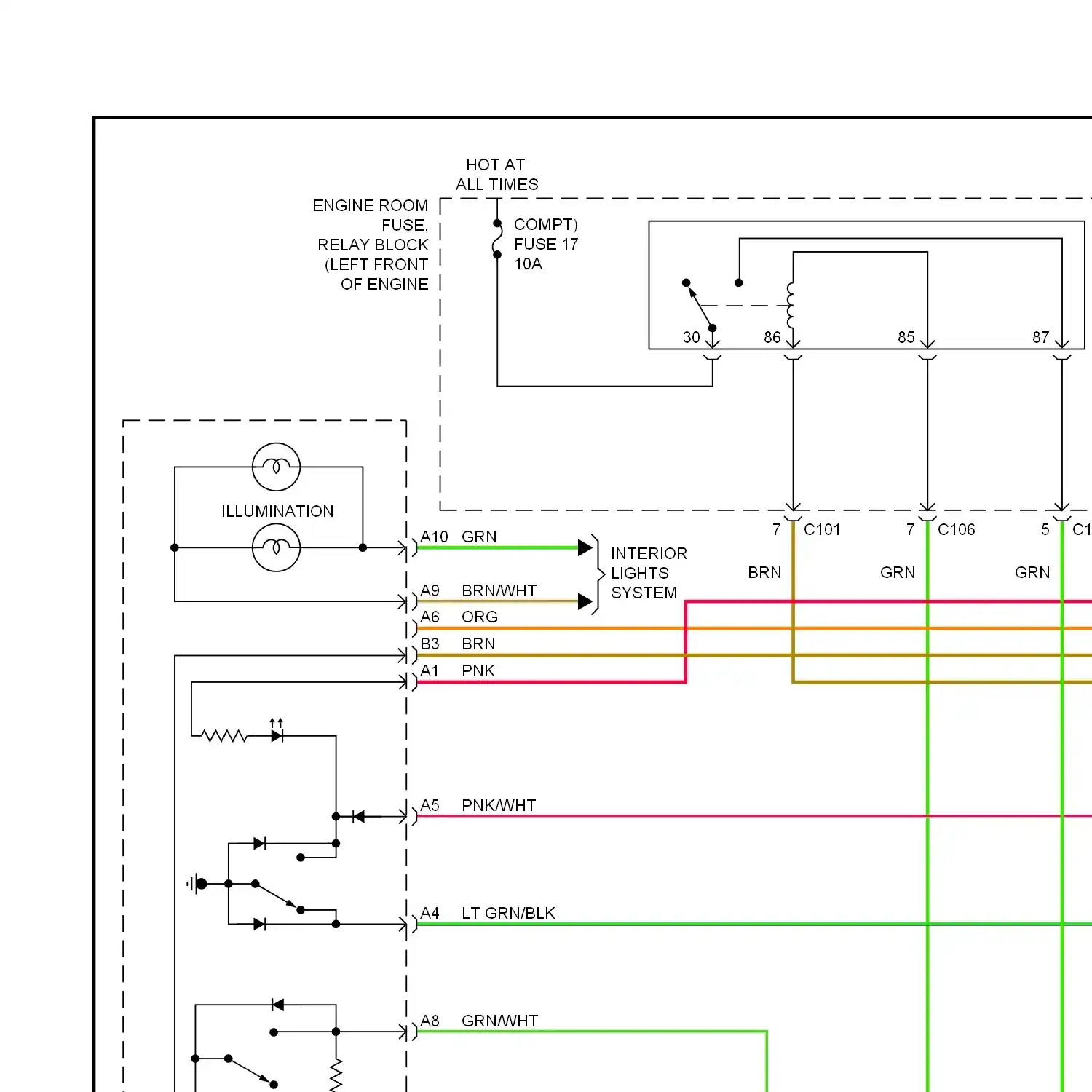Click the 'LT GRN/BLK' wire label
1092x1092 pixels.
click(x=508, y=913)
